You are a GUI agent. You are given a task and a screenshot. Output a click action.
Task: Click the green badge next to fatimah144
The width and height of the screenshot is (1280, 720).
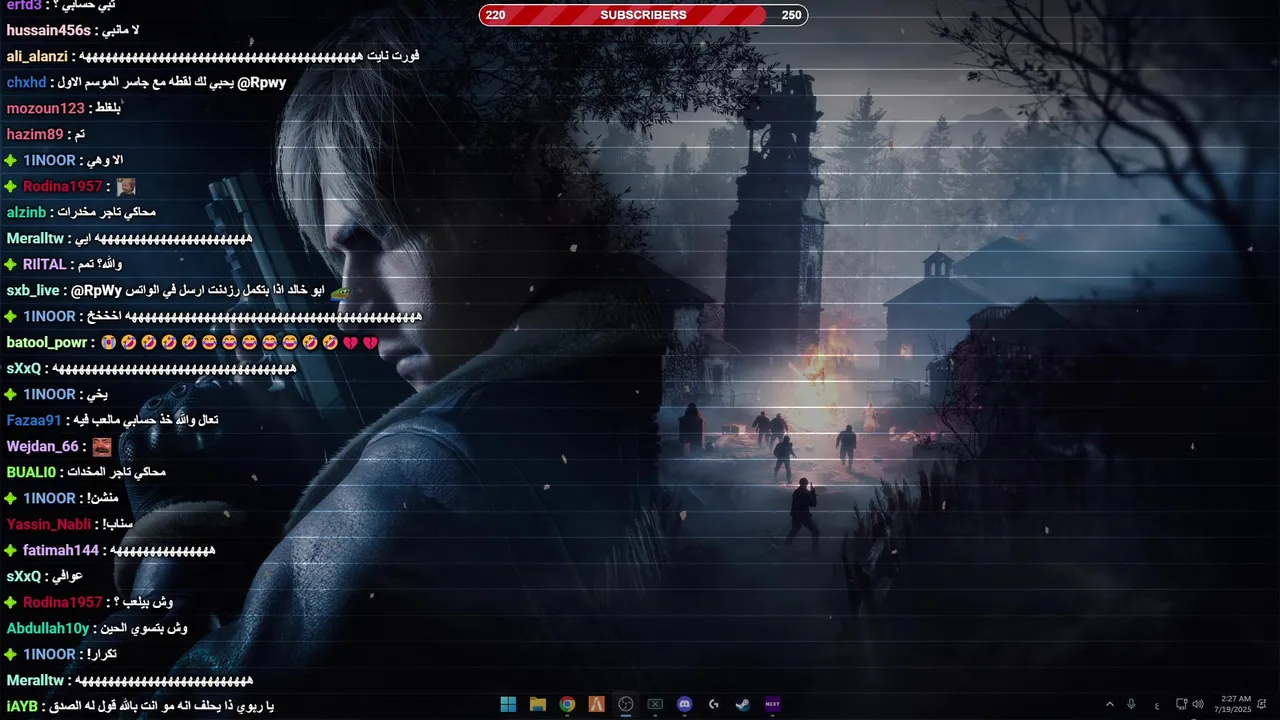pos(11,551)
